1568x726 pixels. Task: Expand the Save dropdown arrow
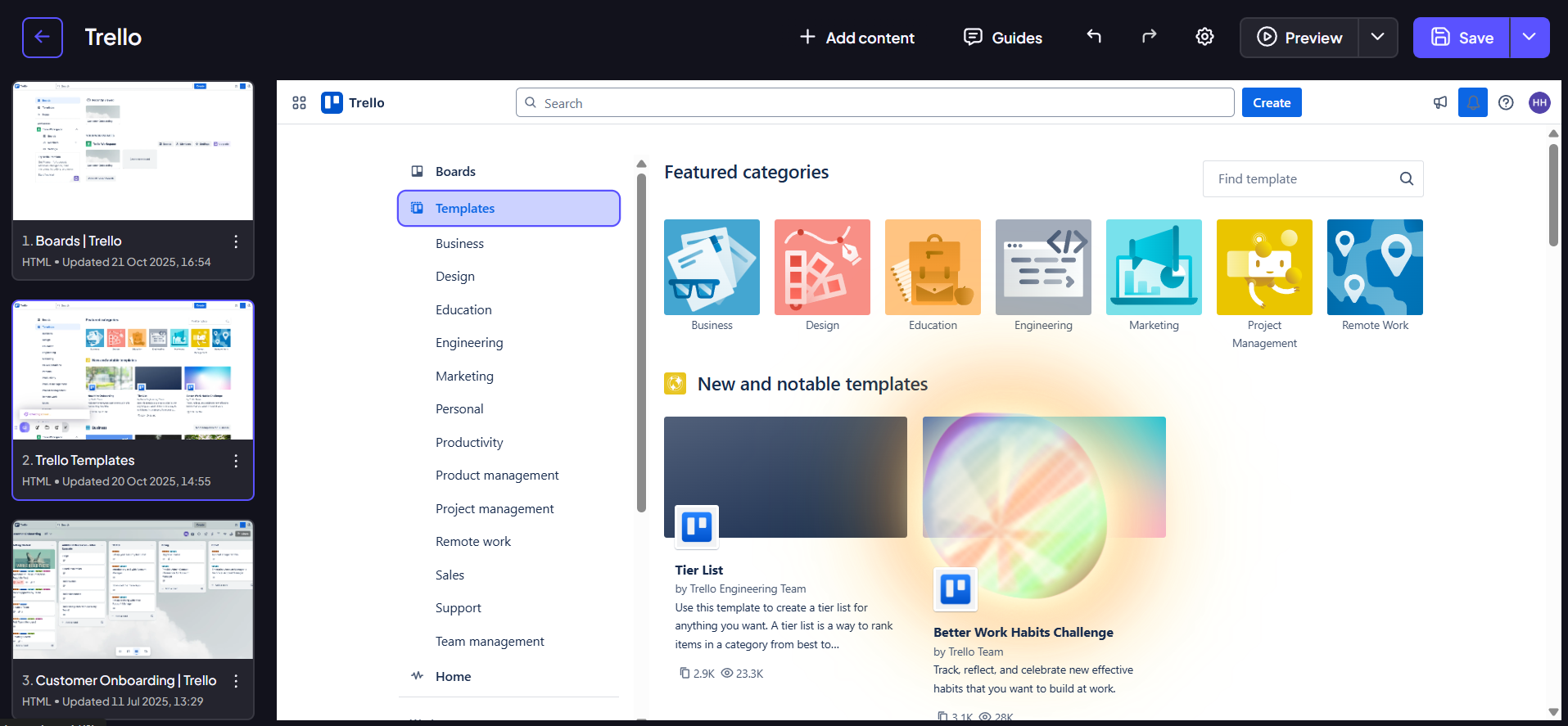coord(1530,38)
